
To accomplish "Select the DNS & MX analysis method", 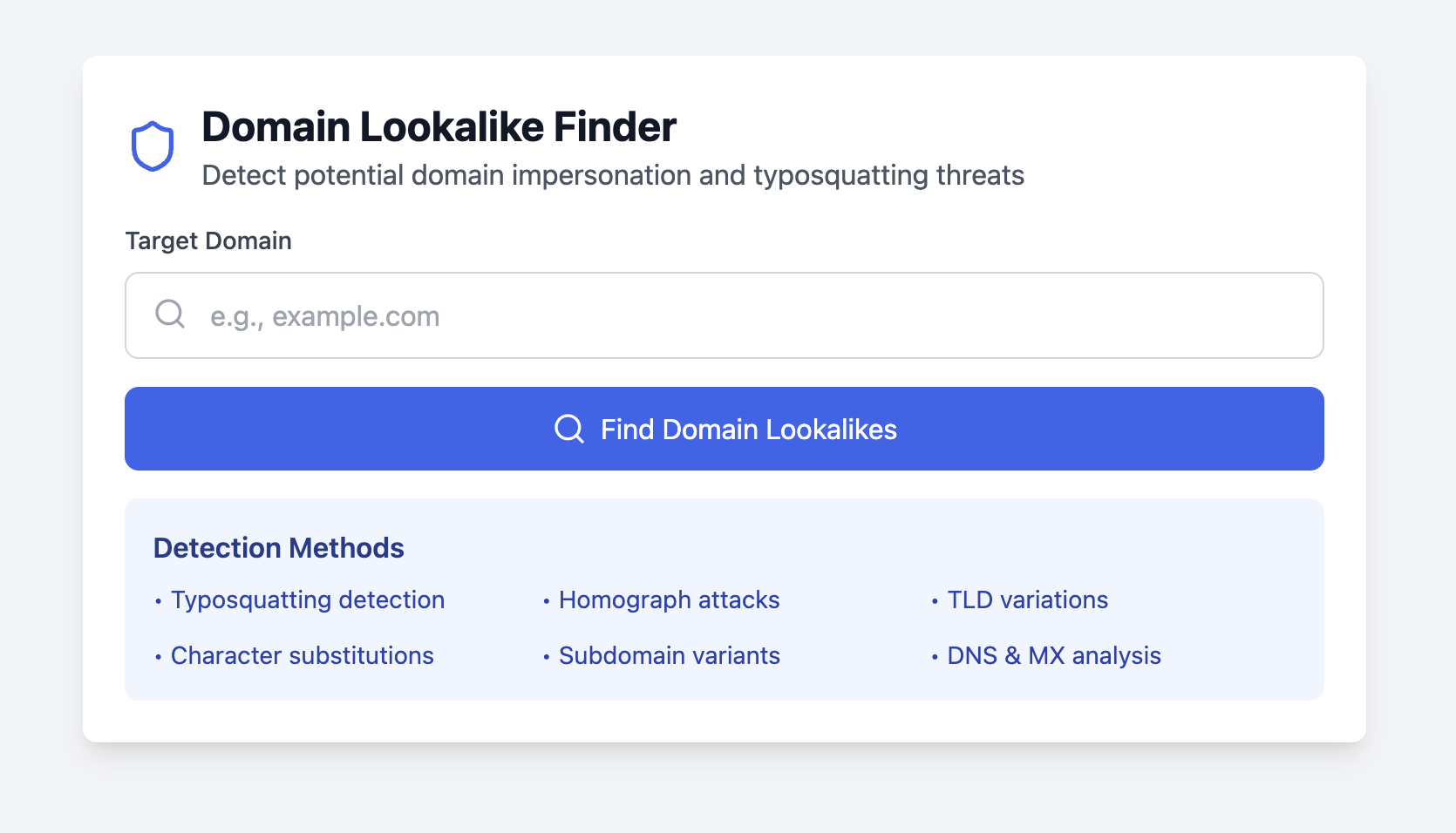I will [x=1054, y=656].
